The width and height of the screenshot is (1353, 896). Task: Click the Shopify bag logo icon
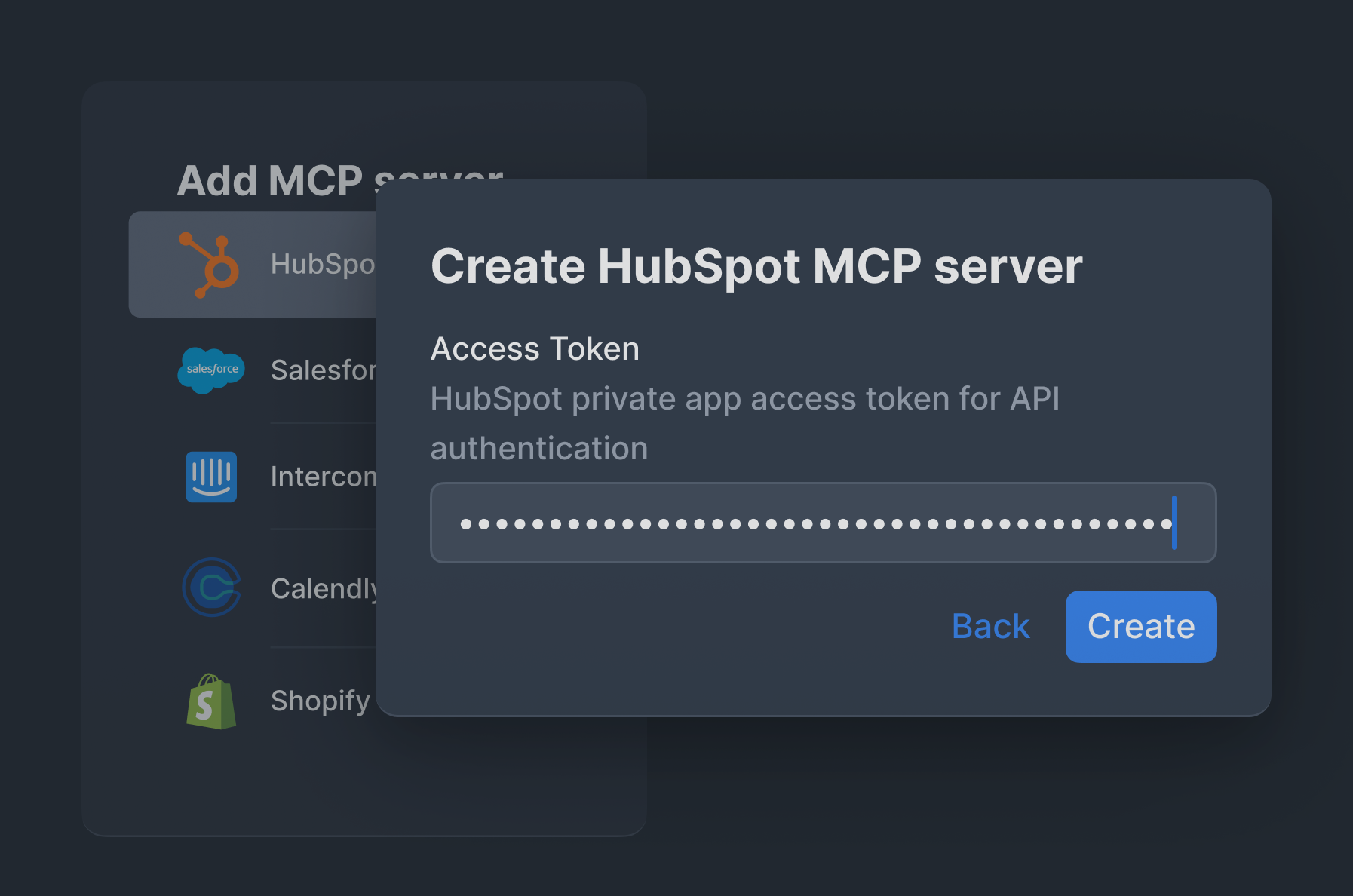click(x=211, y=701)
